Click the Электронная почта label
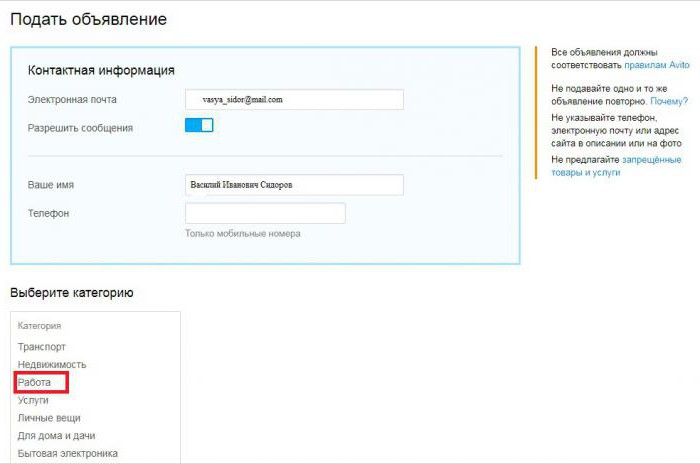 pyautogui.click(x=72, y=100)
